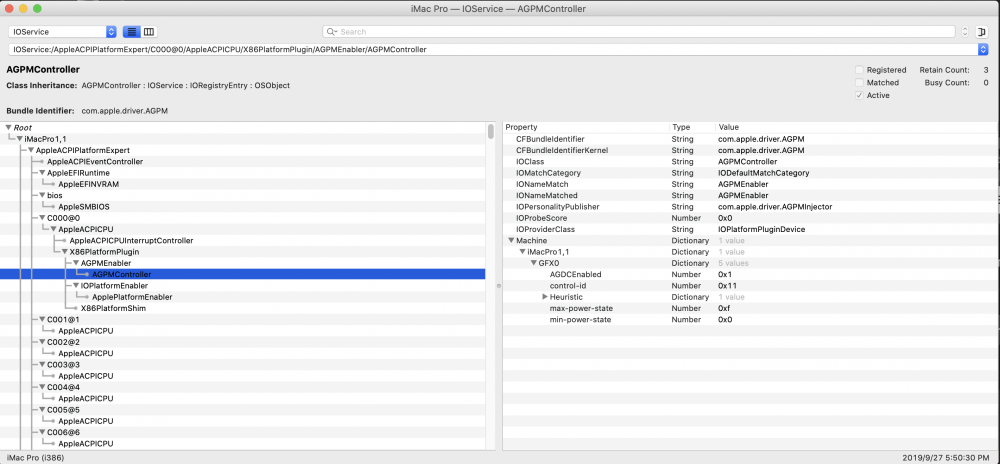Select the AGDCEnabled property row
This screenshot has height=464, width=1000.
pyautogui.click(x=750, y=274)
